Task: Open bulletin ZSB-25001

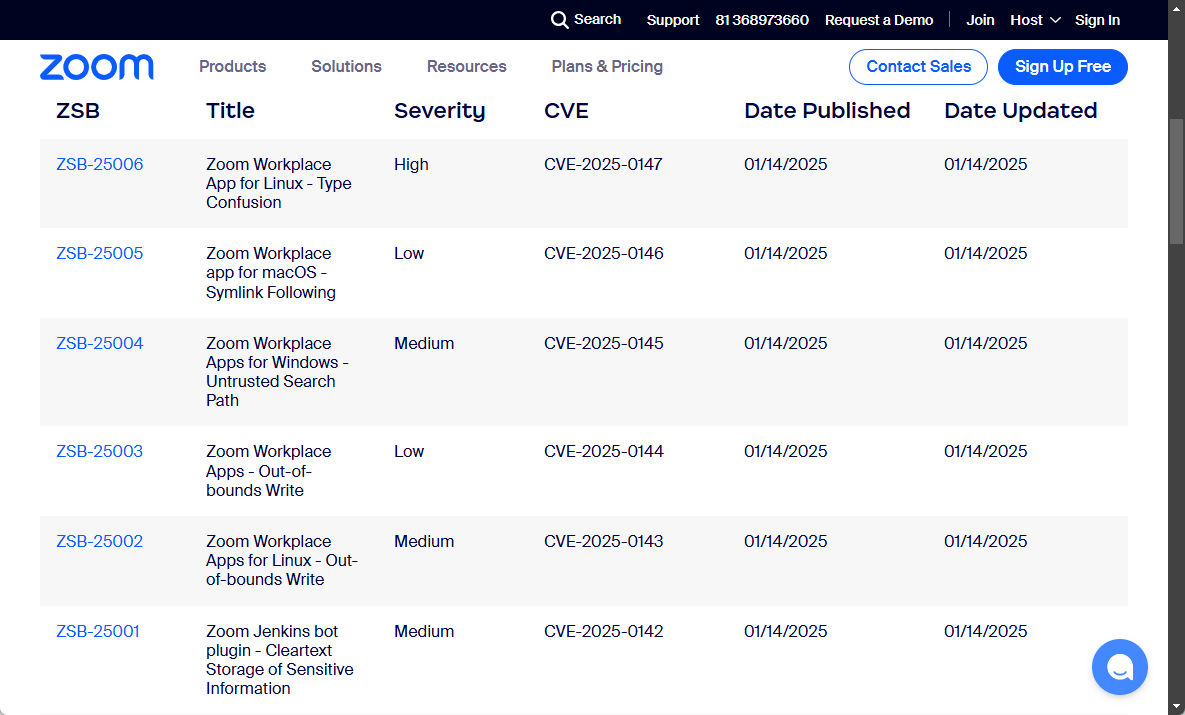Action: (98, 631)
